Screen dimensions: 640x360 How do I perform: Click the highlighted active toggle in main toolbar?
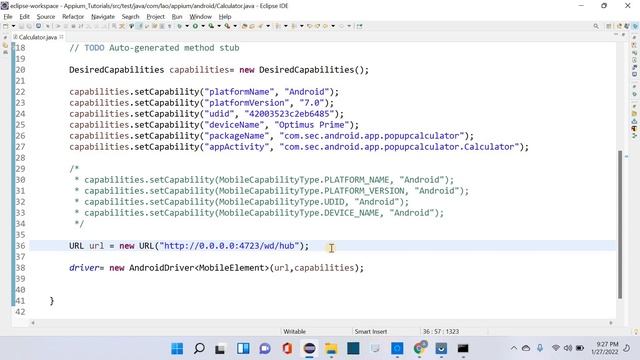click(140, 26)
